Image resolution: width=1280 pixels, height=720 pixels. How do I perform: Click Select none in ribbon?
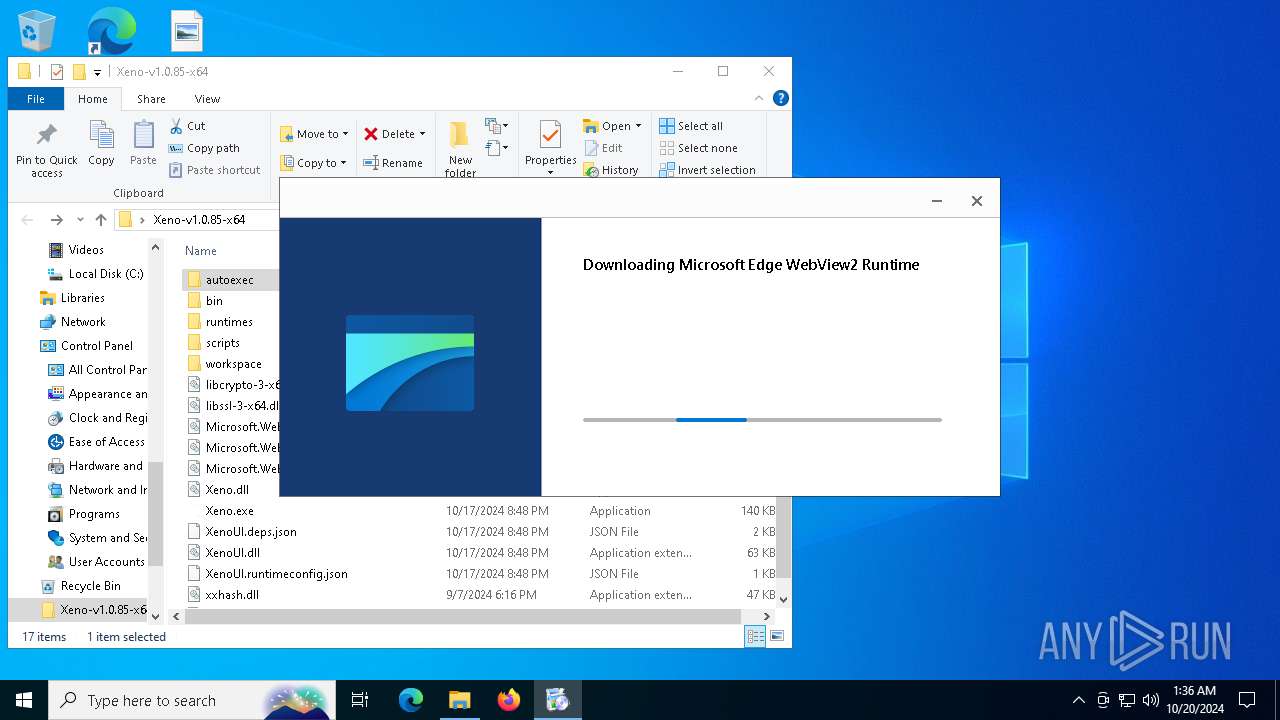click(698, 148)
